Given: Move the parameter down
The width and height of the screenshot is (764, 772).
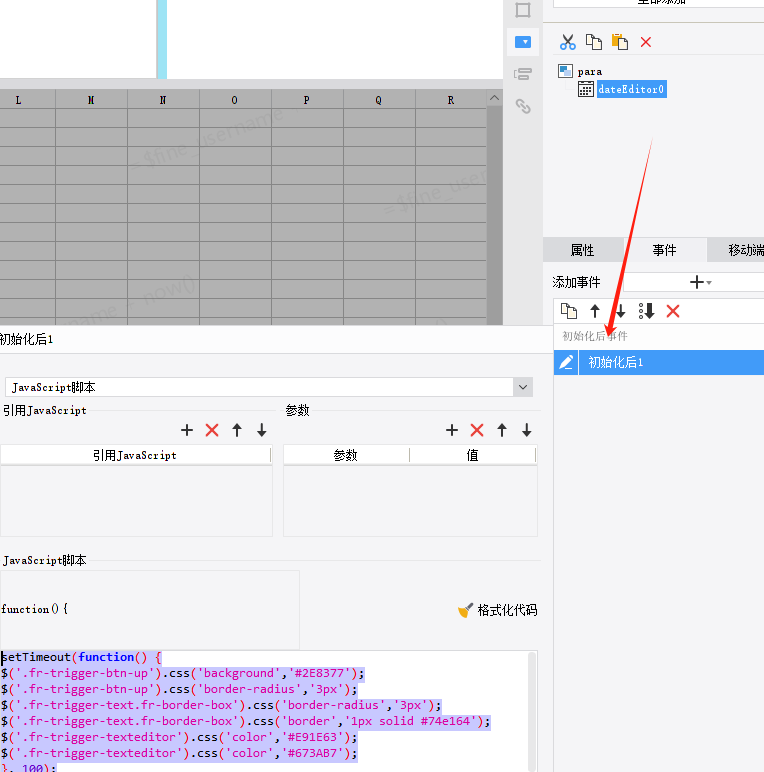Looking at the screenshot, I should [527, 430].
